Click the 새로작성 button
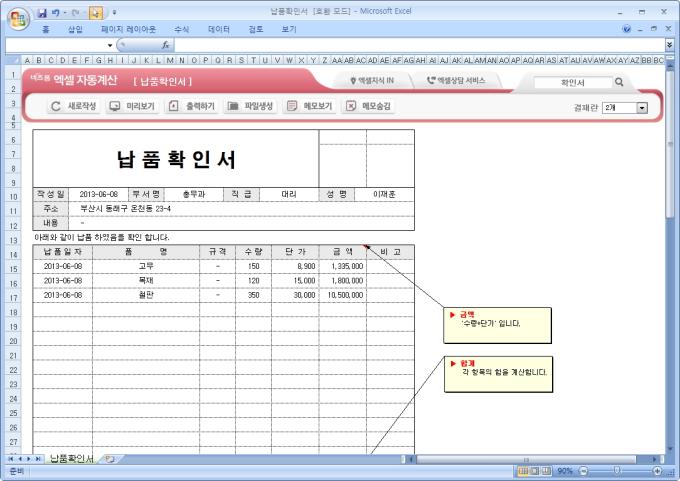The image size is (680, 481). [x=73, y=106]
